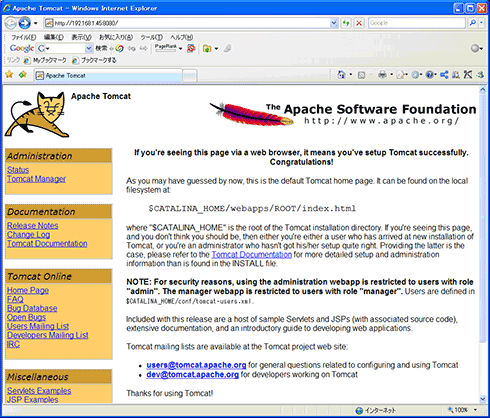490x418 pixels.
Task: Click the Print icon on the command bar
Action: pos(382,75)
